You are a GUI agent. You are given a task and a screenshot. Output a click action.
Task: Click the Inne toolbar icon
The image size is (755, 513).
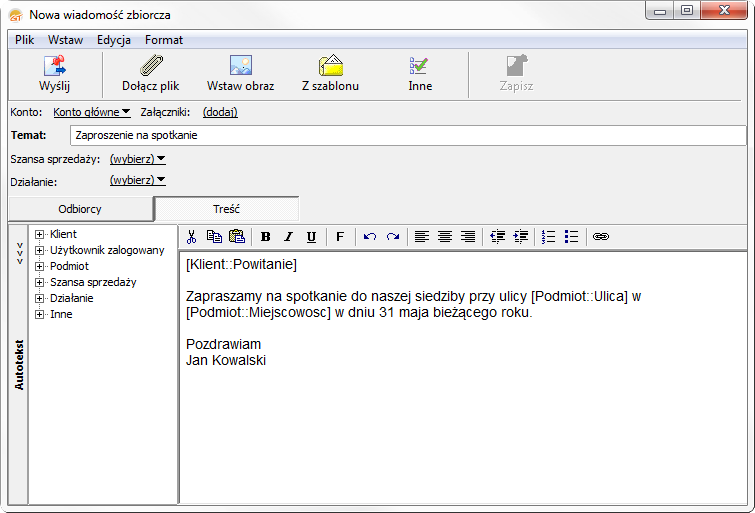[420, 74]
